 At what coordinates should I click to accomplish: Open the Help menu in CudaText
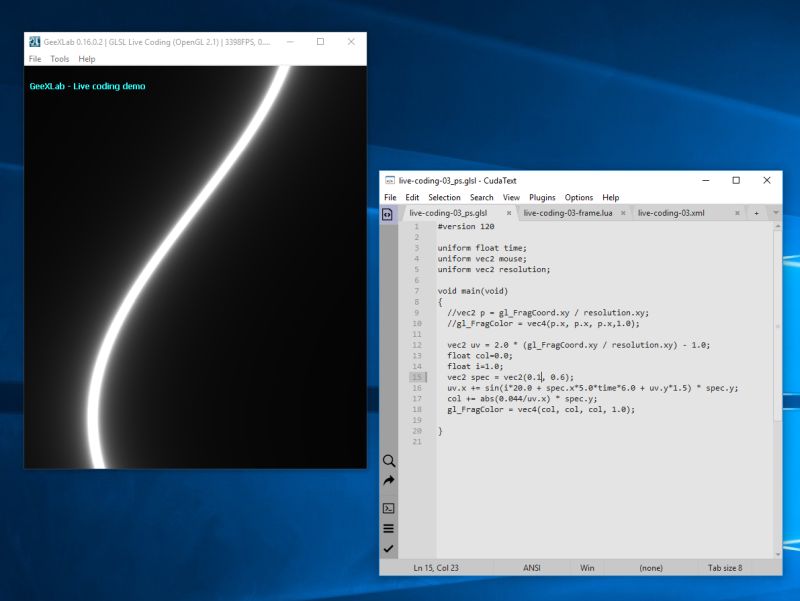click(x=611, y=197)
